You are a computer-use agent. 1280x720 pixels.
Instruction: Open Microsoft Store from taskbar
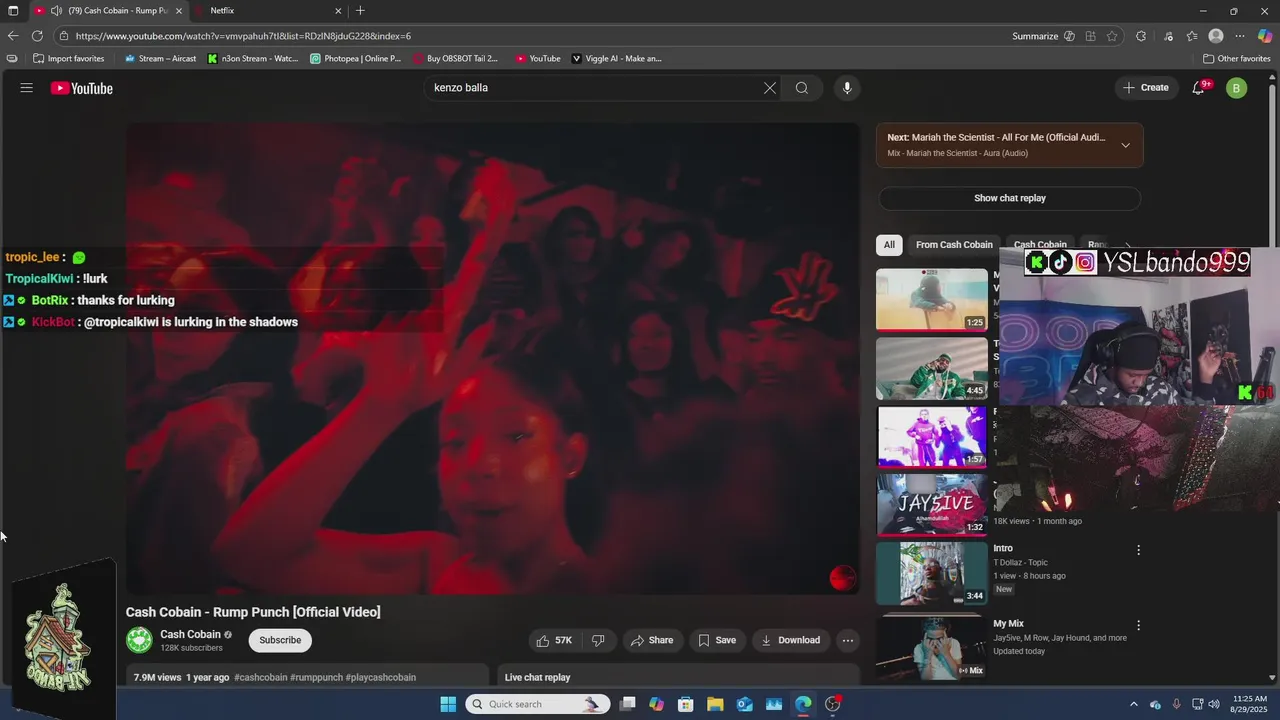tap(686, 704)
